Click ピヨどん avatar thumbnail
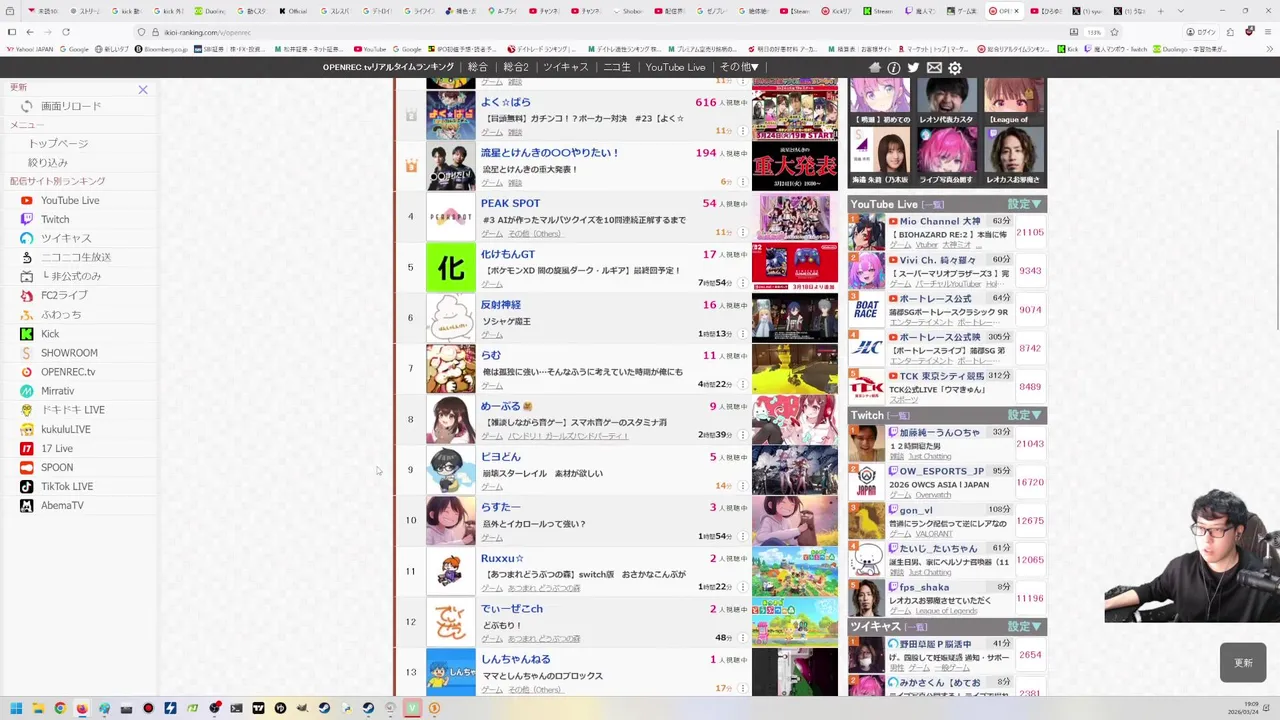Image resolution: width=1280 pixels, height=720 pixels. (451, 470)
